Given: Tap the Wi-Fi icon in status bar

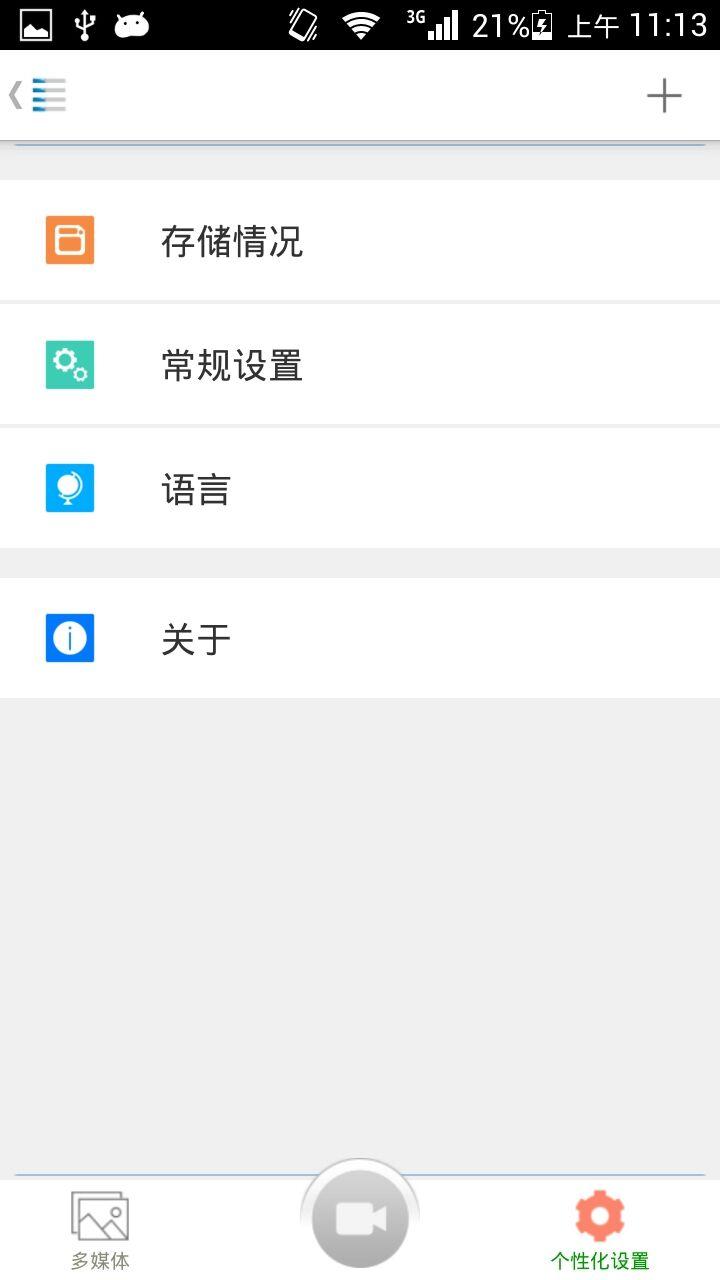Looking at the screenshot, I should click(x=360, y=24).
